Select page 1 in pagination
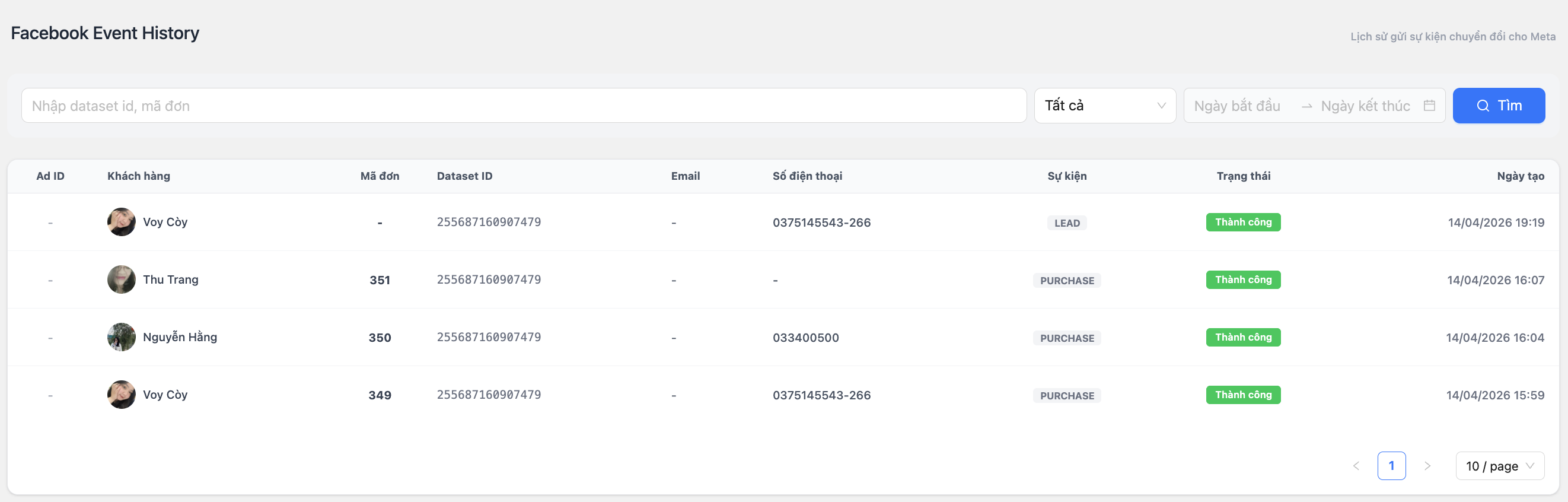Viewport: 1568px width, 502px height. click(1391, 466)
